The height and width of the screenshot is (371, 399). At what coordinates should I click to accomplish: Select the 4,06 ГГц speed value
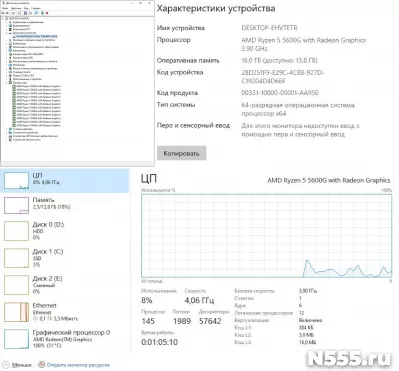(x=199, y=300)
